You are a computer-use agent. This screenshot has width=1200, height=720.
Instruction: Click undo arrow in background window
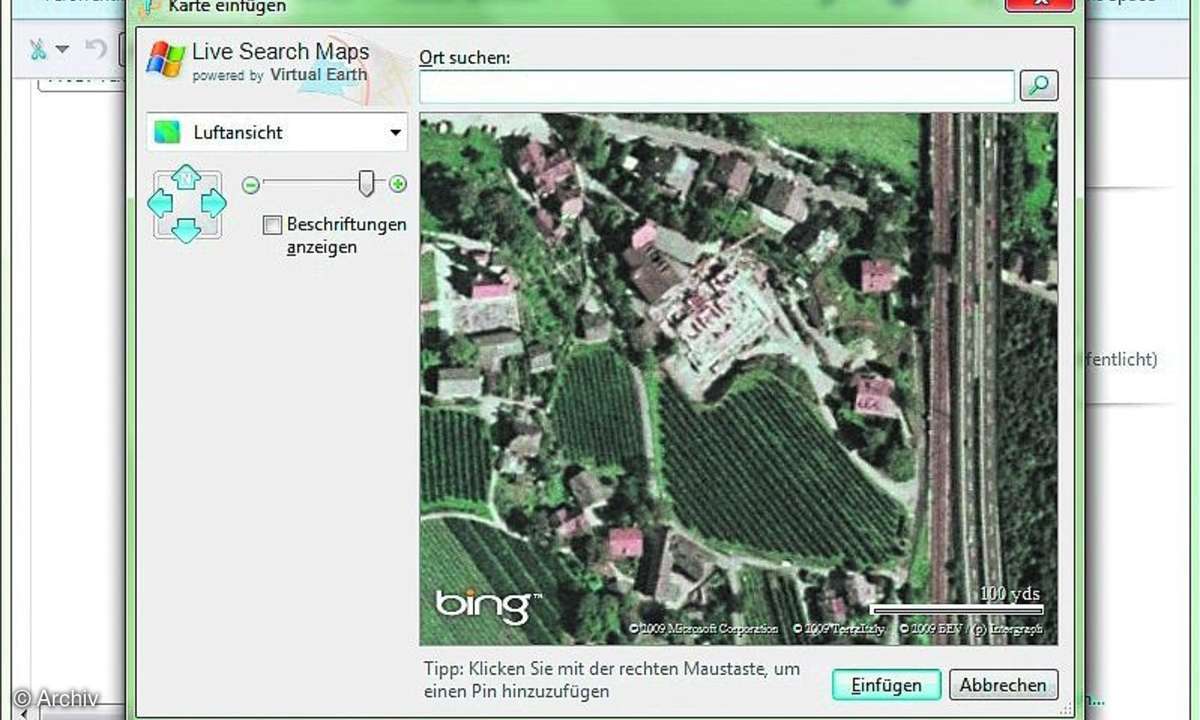pos(95,49)
